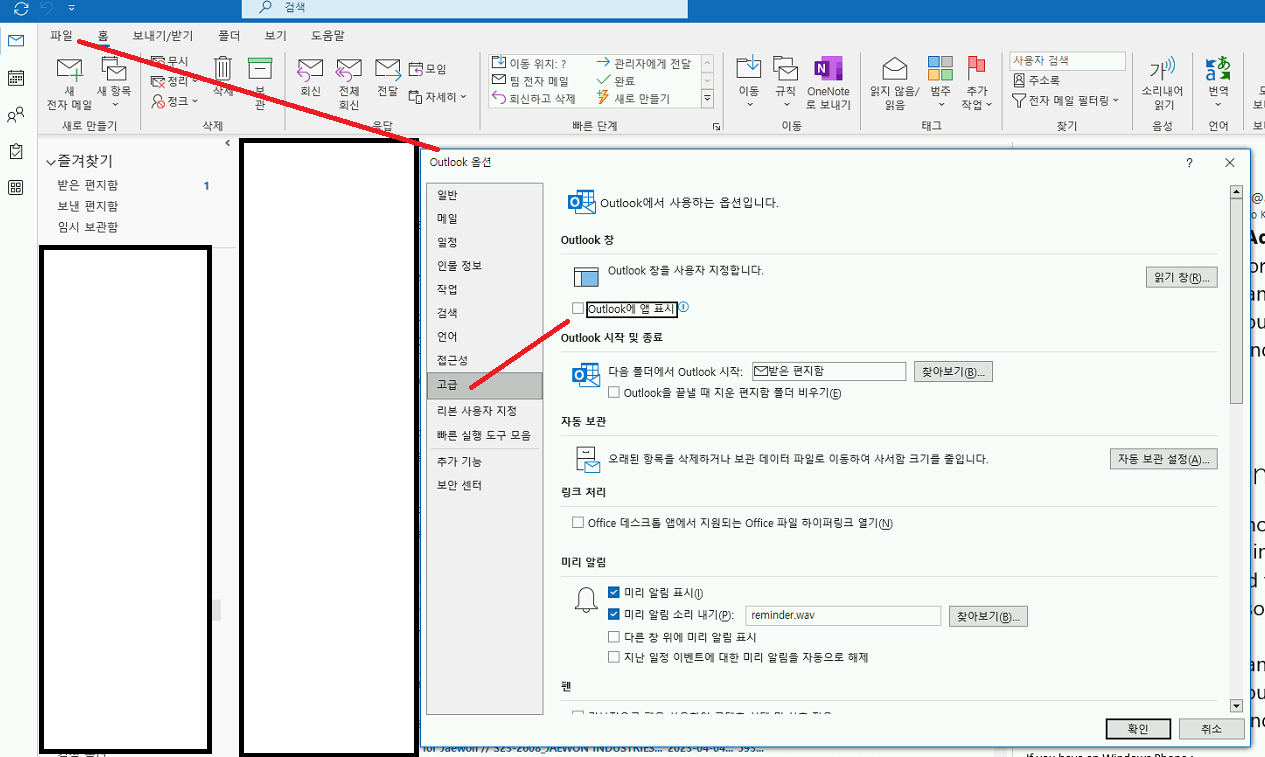Collapse the folder pane arrow
Image resolution: width=1265 pixels, height=757 pixels.
pyautogui.click(x=227, y=144)
